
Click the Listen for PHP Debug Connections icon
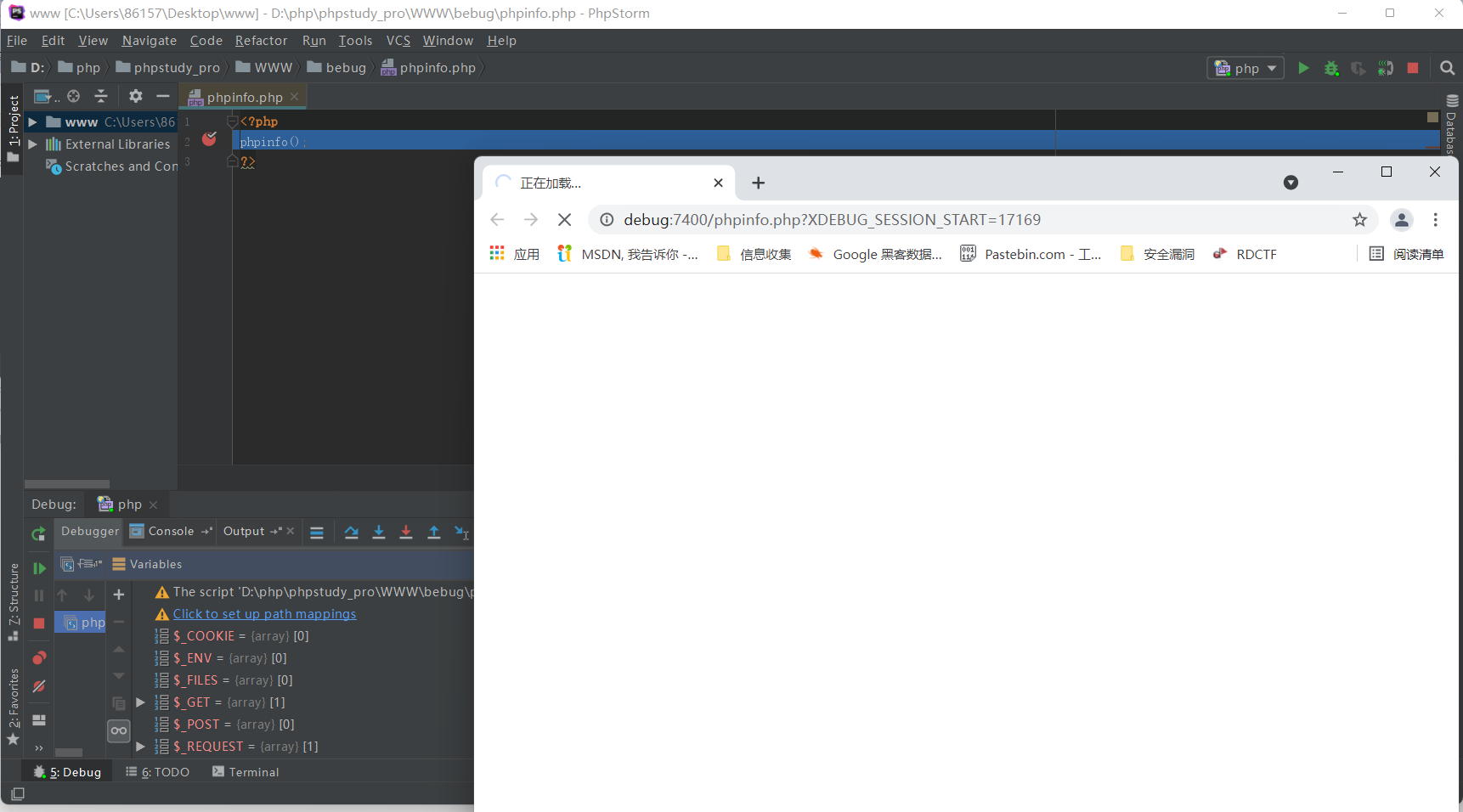1386,68
